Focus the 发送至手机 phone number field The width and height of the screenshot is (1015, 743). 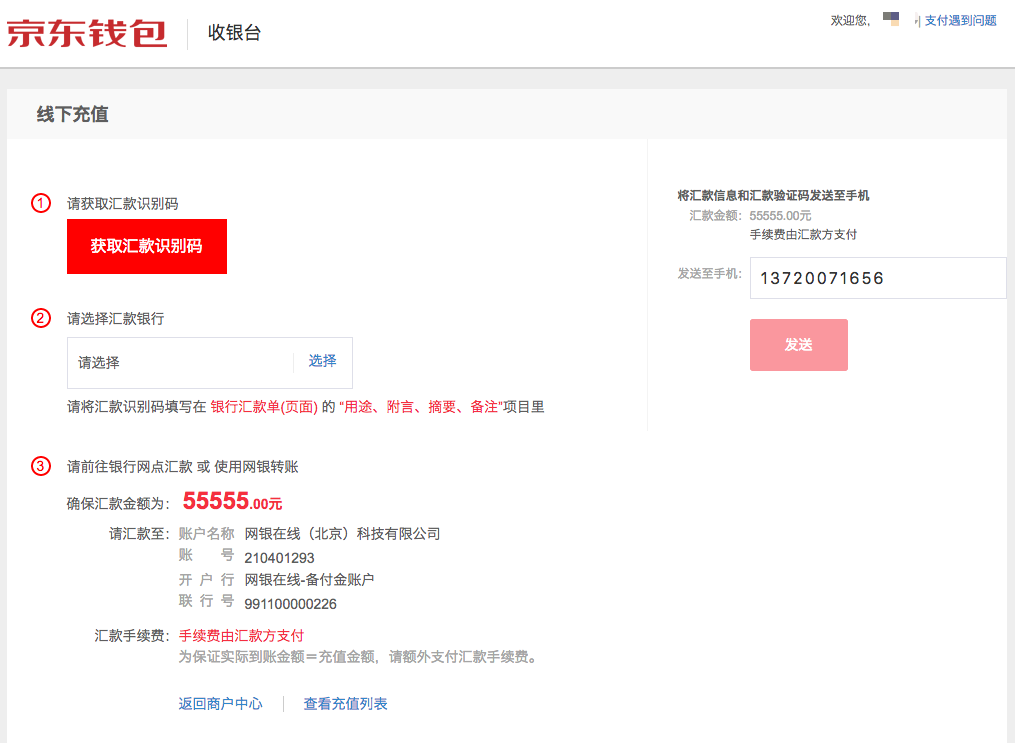878,278
